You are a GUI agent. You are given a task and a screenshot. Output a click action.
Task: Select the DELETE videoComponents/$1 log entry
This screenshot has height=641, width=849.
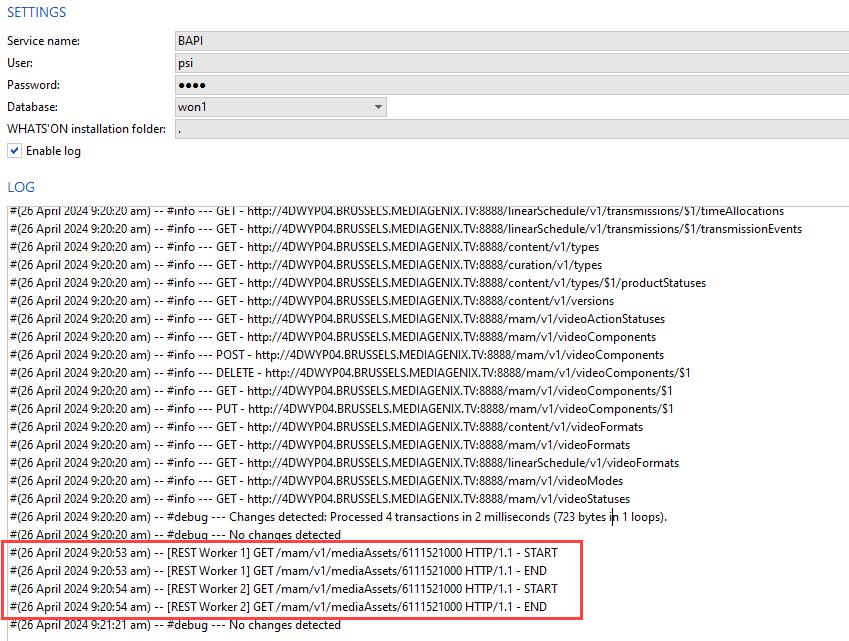pyautogui.click(x=350, y=373)
